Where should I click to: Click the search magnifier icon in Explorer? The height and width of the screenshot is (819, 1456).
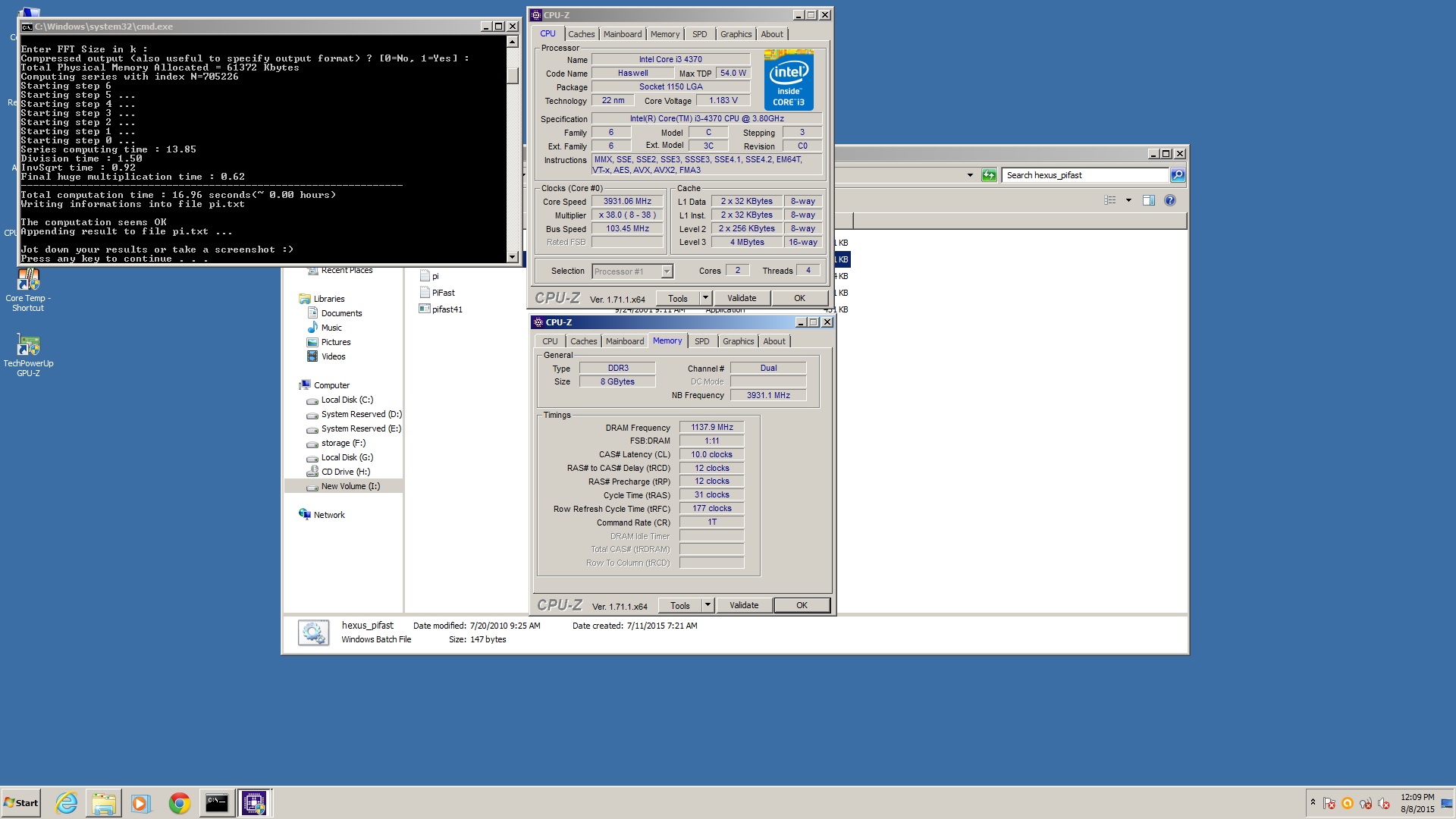[x=1177, y=175]
